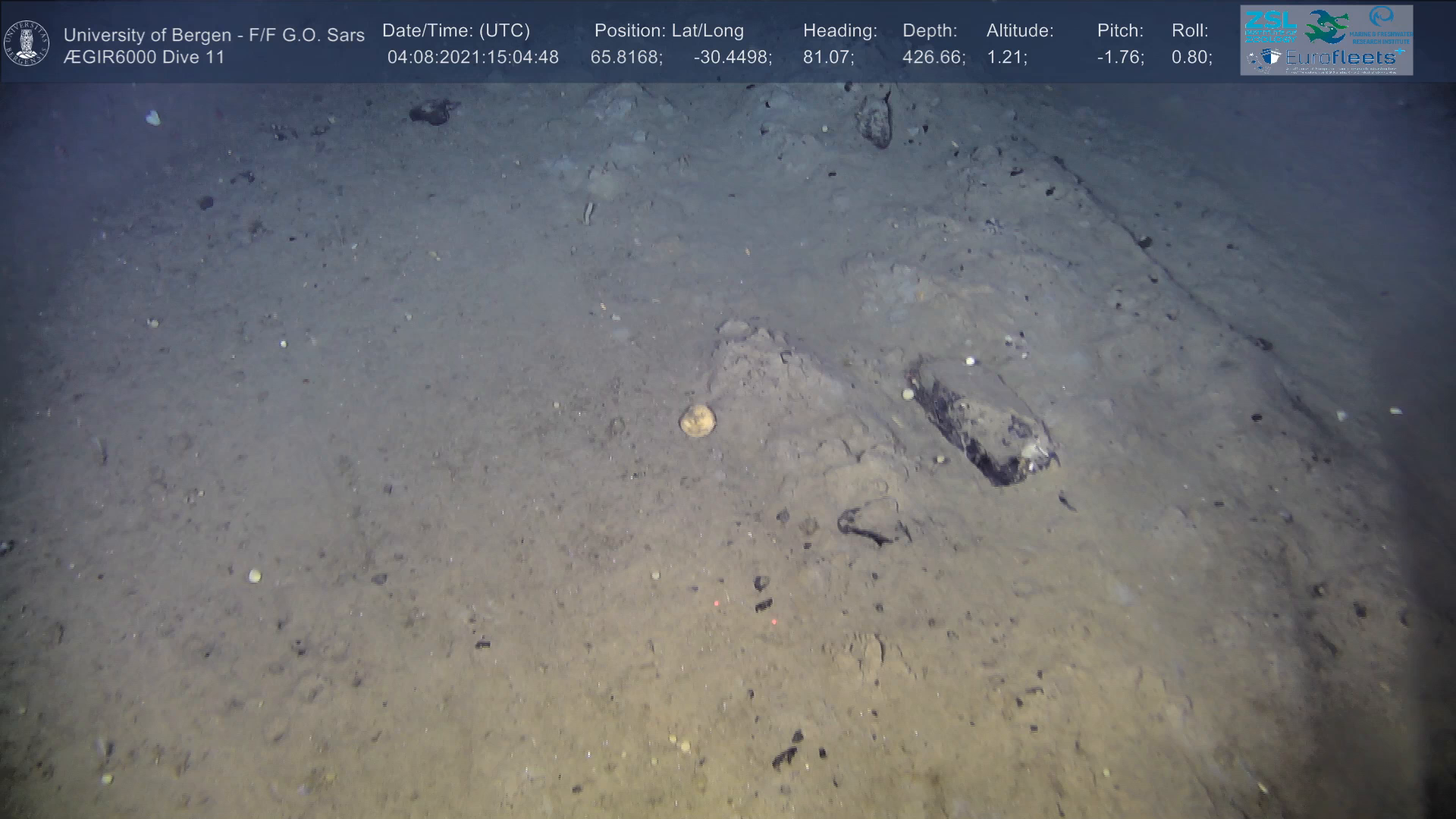The width and height of the screenshot is (1456, 819).
Task: Click the University of Bergen seal logo
Action: (x=27, y=43)
